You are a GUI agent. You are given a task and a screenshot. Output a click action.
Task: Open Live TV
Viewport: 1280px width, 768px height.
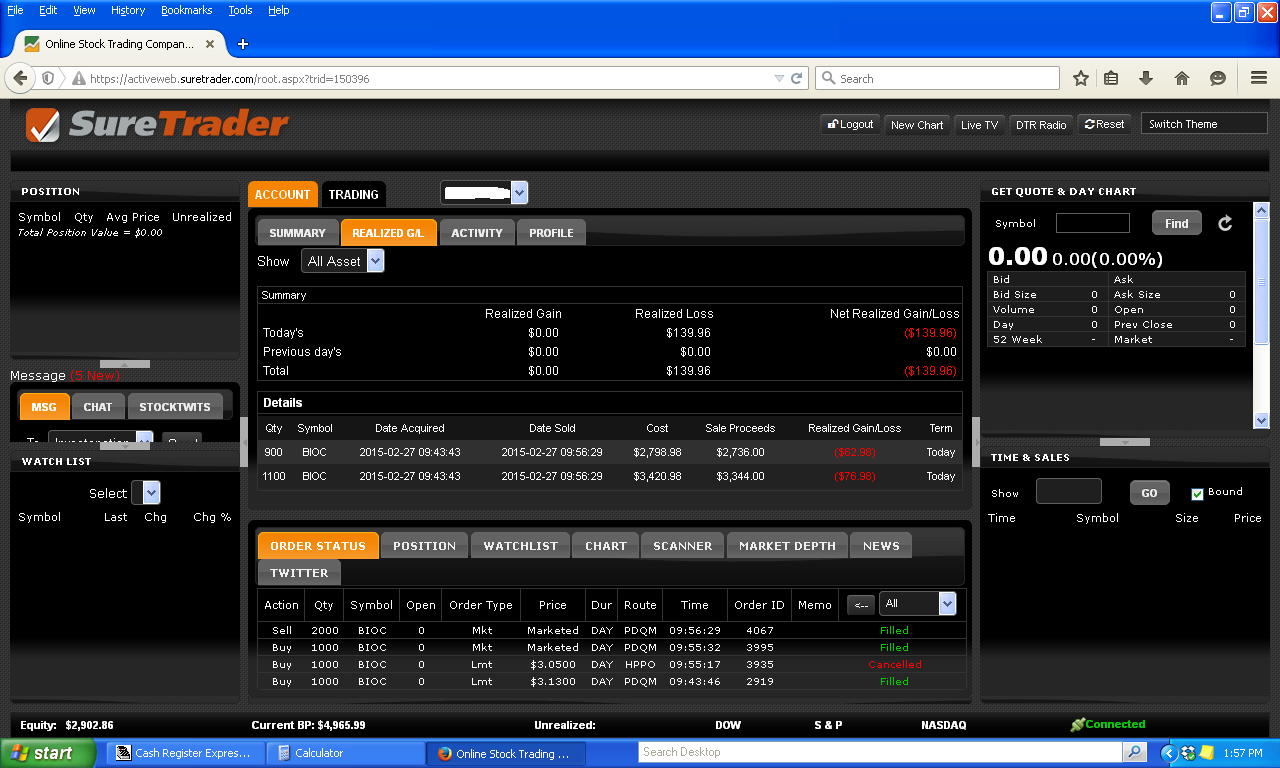[979, 124]
